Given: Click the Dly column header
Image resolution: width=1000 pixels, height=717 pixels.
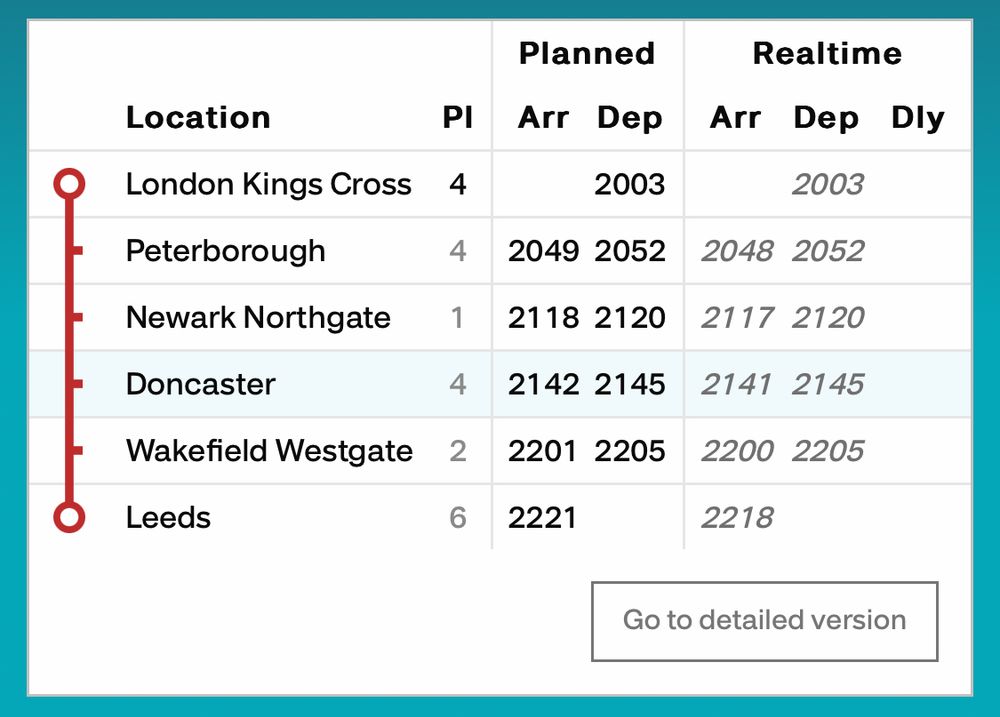Looking at the screenshot, I should tap(918, 117).
